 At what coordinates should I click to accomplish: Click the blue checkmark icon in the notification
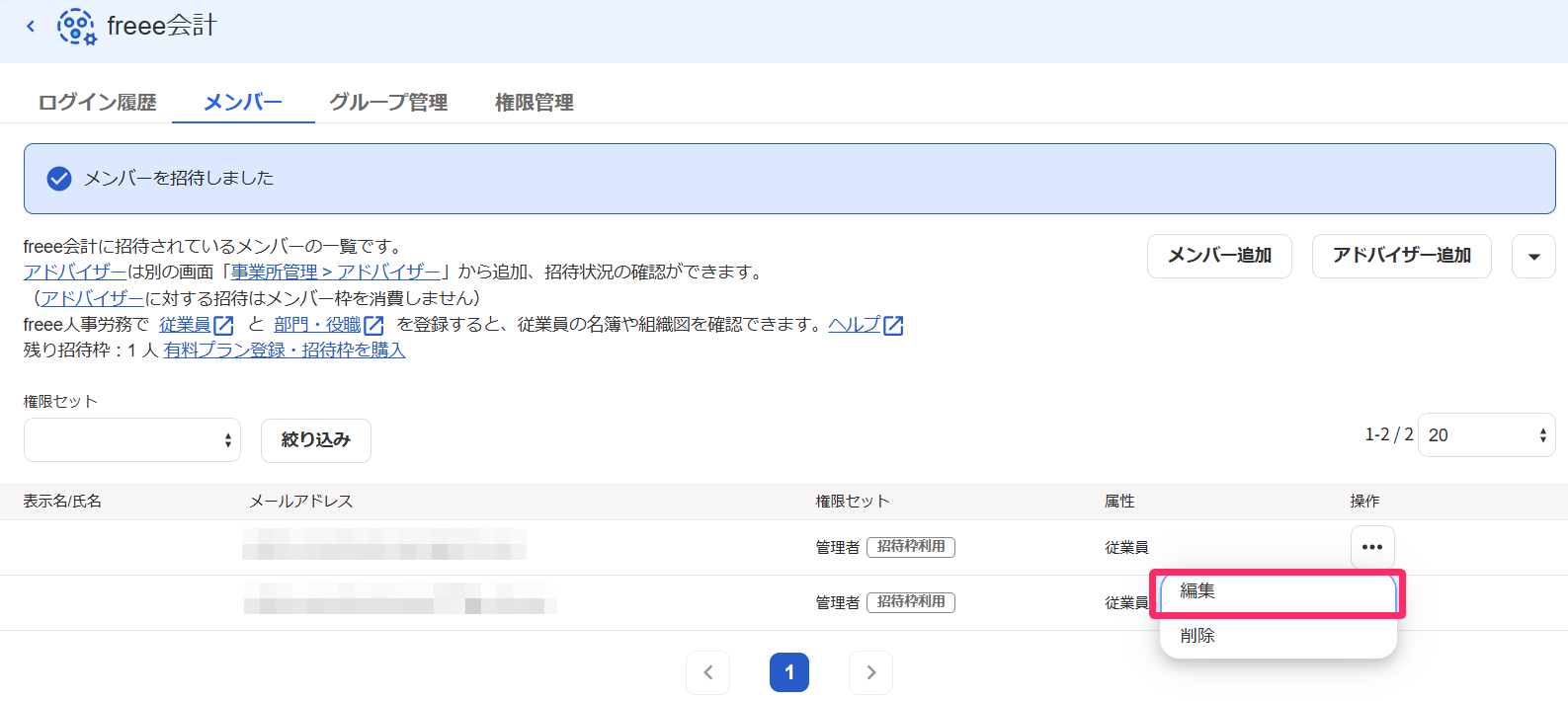(x=59, y=179)
